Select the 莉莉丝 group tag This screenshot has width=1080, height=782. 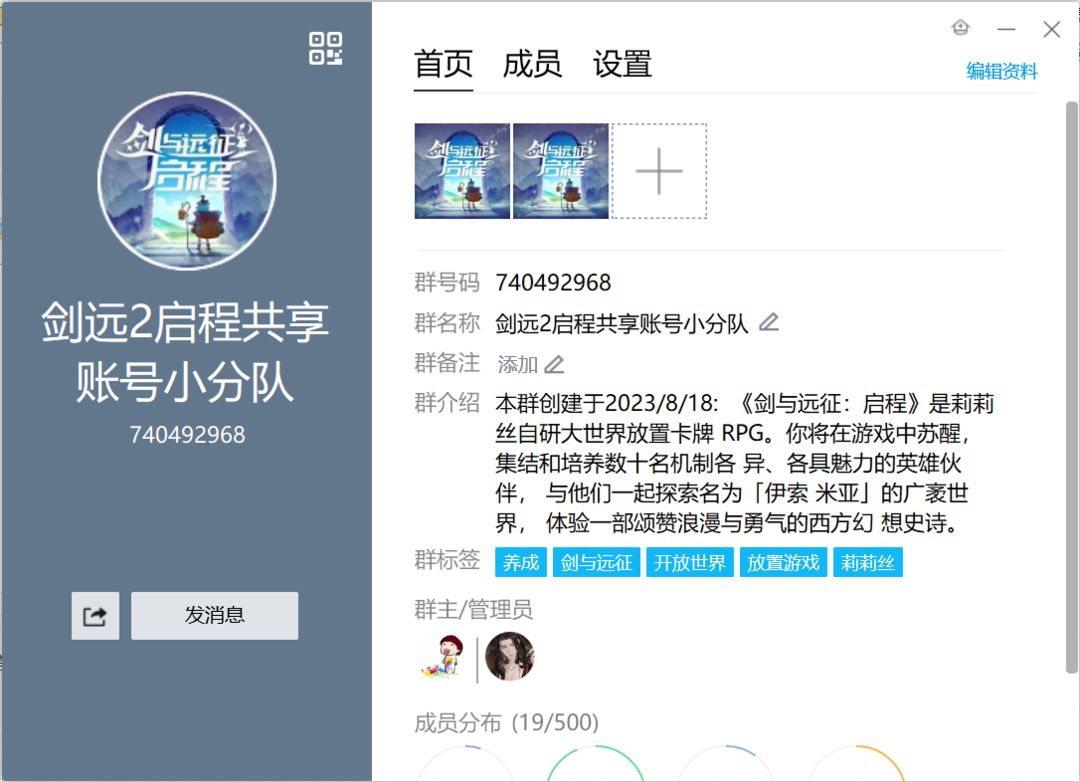click(867, 563)
